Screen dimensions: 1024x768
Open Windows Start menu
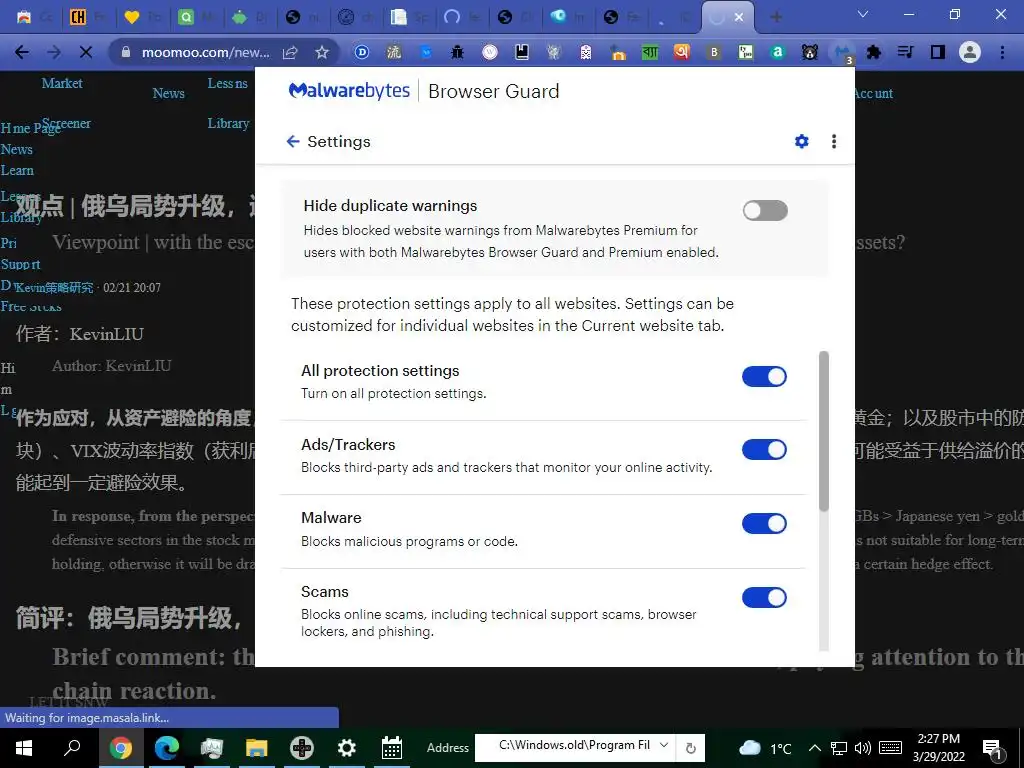[24, 748]
